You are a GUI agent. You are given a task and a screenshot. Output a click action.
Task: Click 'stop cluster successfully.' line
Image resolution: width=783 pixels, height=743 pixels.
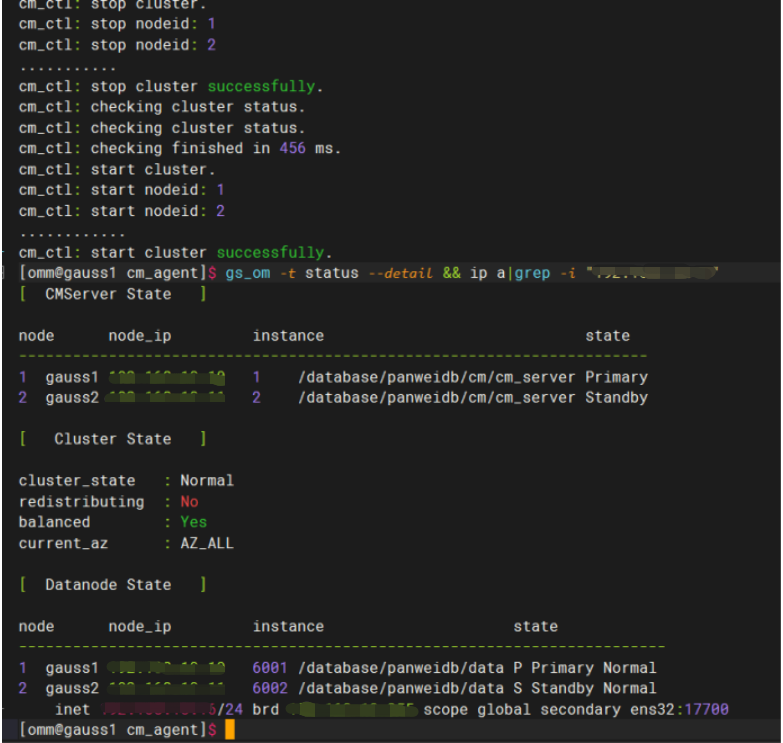click(171, 86)
